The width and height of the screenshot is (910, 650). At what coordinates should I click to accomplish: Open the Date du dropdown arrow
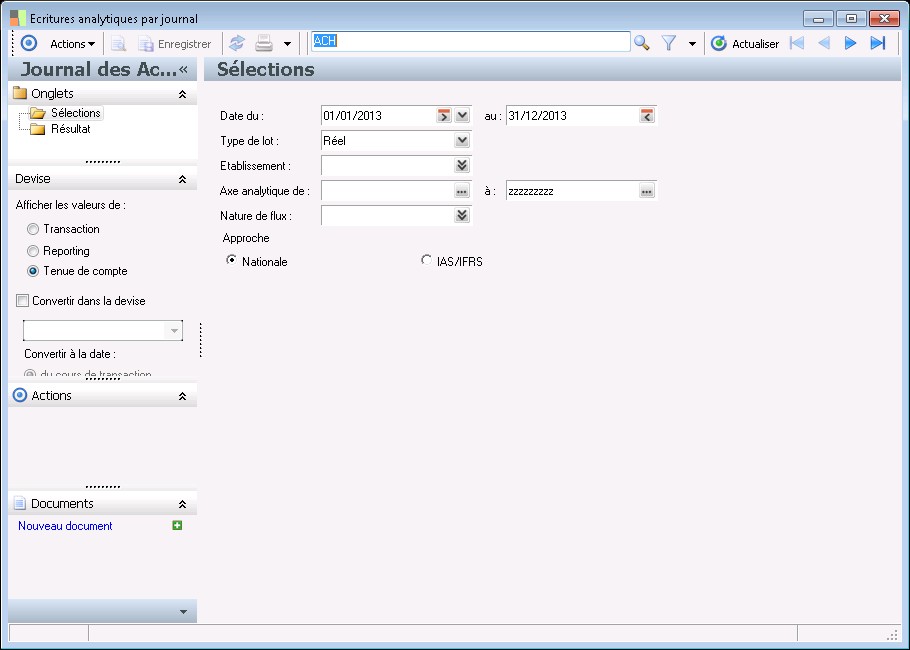pyautogui.click(x=462, y=115)
